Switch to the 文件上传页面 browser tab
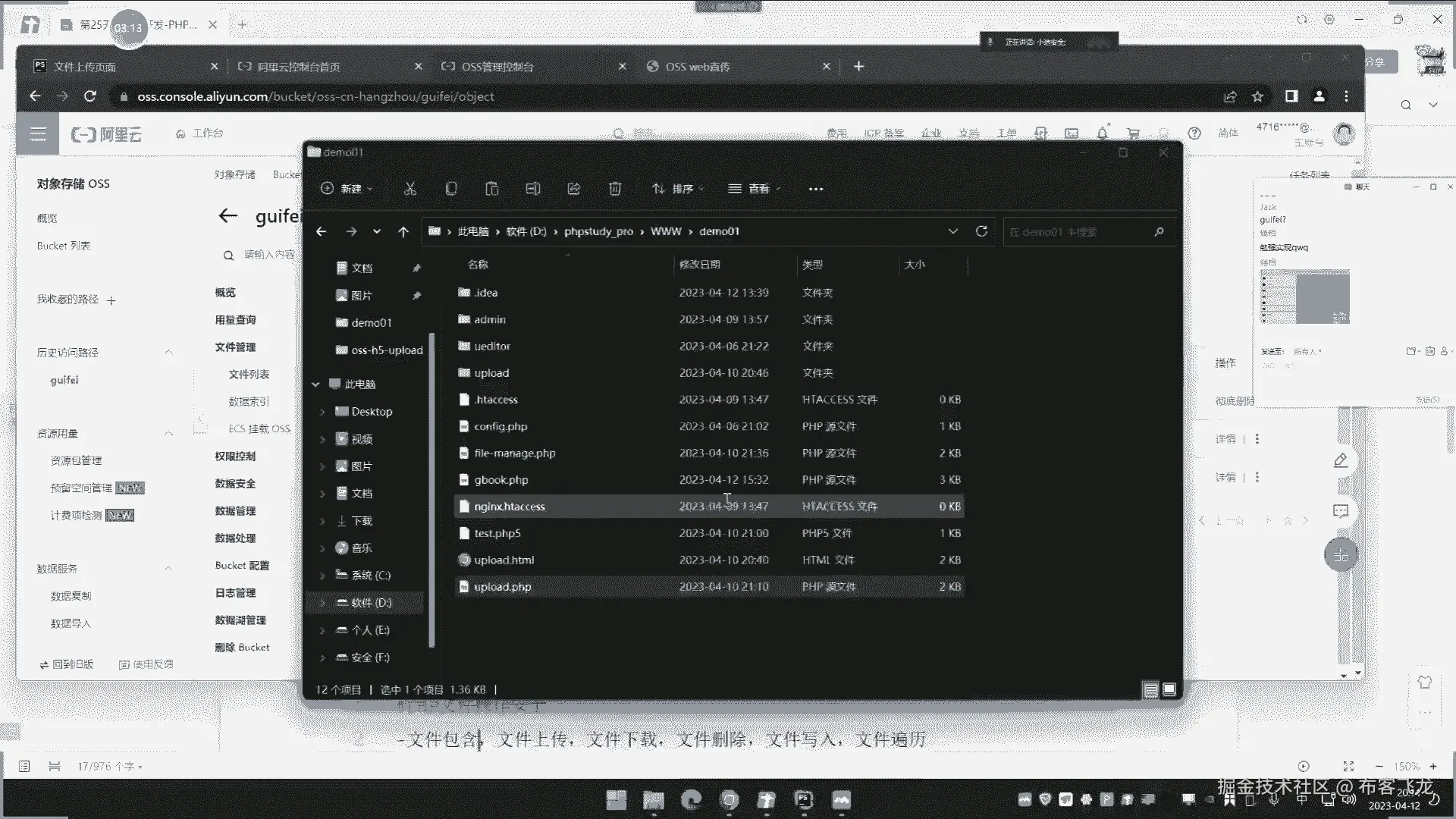Screen dimensions: 1456x819 pos(85,67)
